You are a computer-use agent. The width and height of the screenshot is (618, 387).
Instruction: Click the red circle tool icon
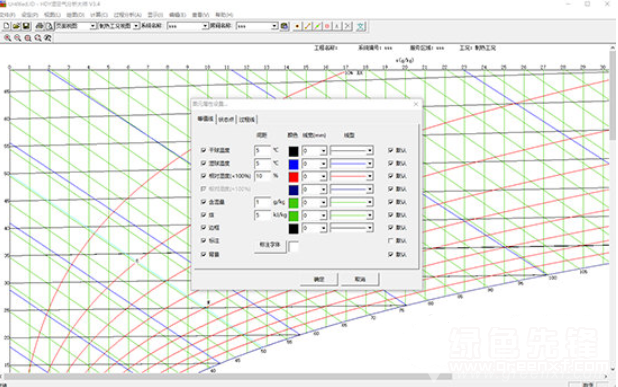click(x=327, y=26)
